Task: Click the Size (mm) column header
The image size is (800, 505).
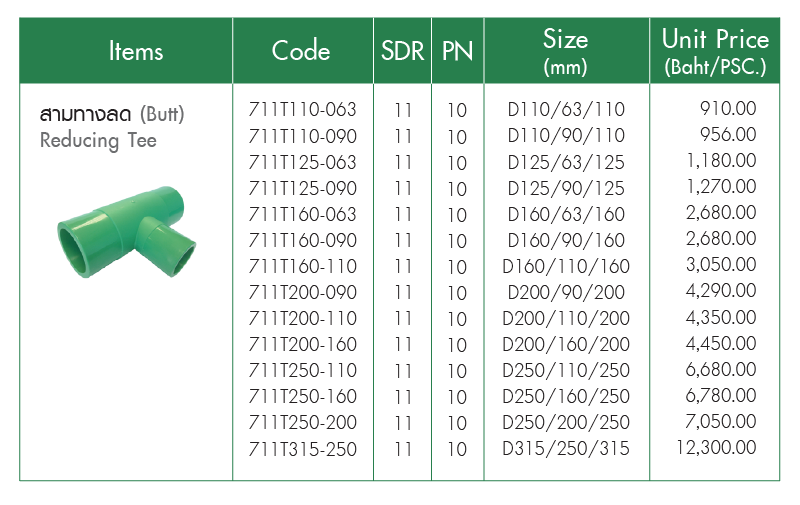Action: tap(566, 52)
